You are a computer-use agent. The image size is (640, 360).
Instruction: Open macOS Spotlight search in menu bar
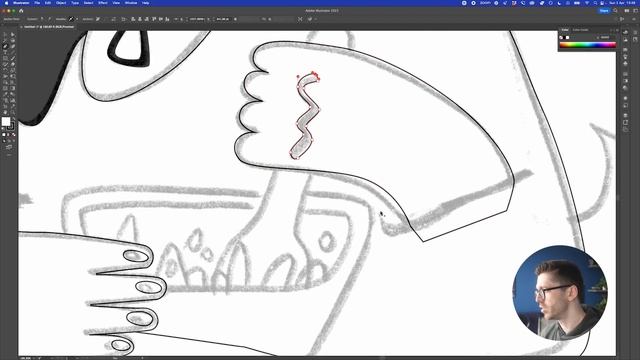[x=596, y=3]
